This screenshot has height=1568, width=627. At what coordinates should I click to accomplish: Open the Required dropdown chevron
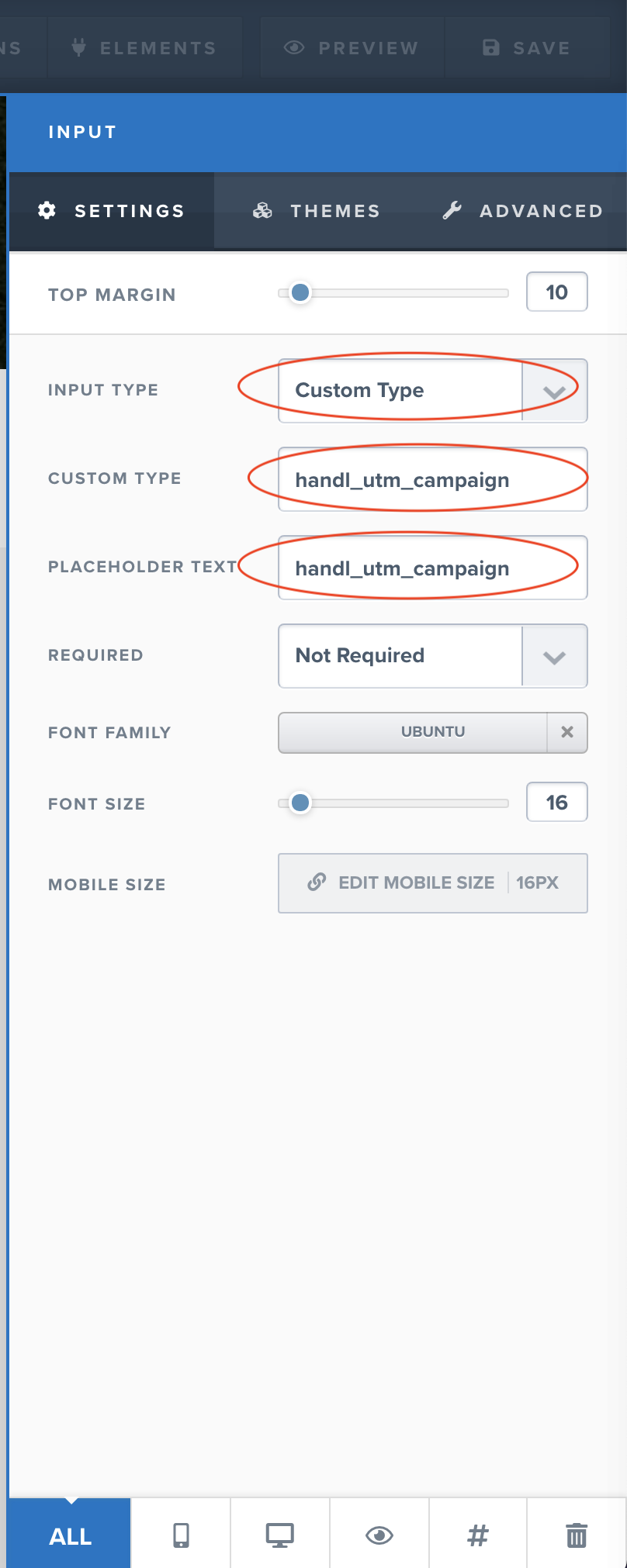pos(554,656)
